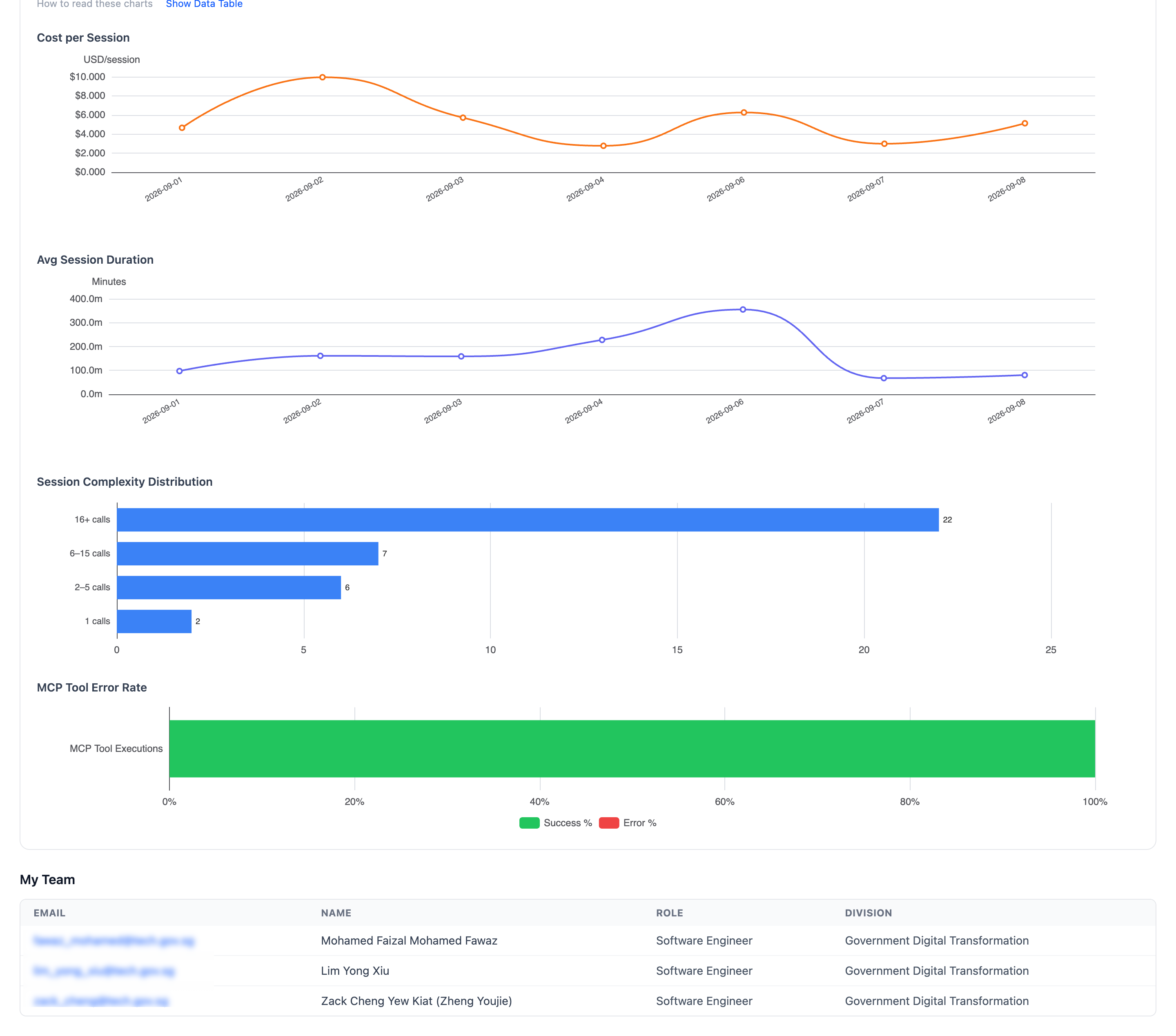This screenshot has width=1176, height=1036.
Task: Click the My Team heading
Action: pyautogui.click(x=47, y=880)
